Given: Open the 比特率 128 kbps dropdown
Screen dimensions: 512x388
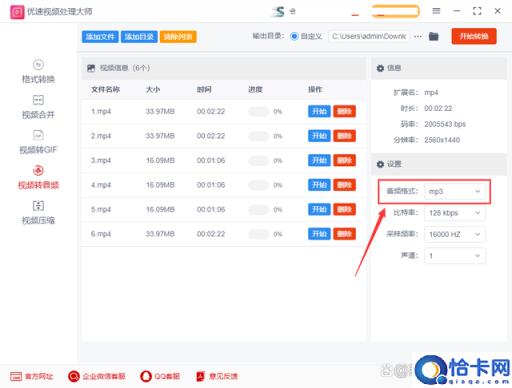Looking at the screenshot, I should coord(455,213).
